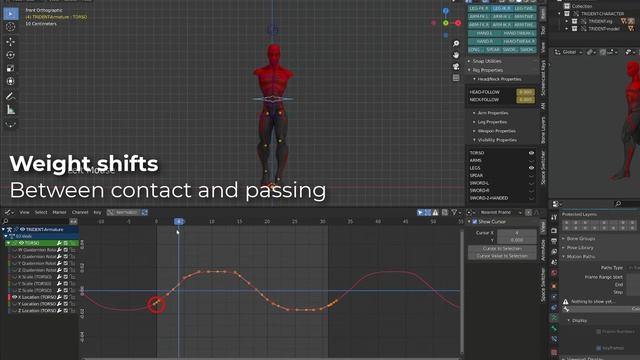Open Nearest Frame pivot dropdown
Image resolution: width=640 pixels, height=360 pixels.
pos(500,212)
